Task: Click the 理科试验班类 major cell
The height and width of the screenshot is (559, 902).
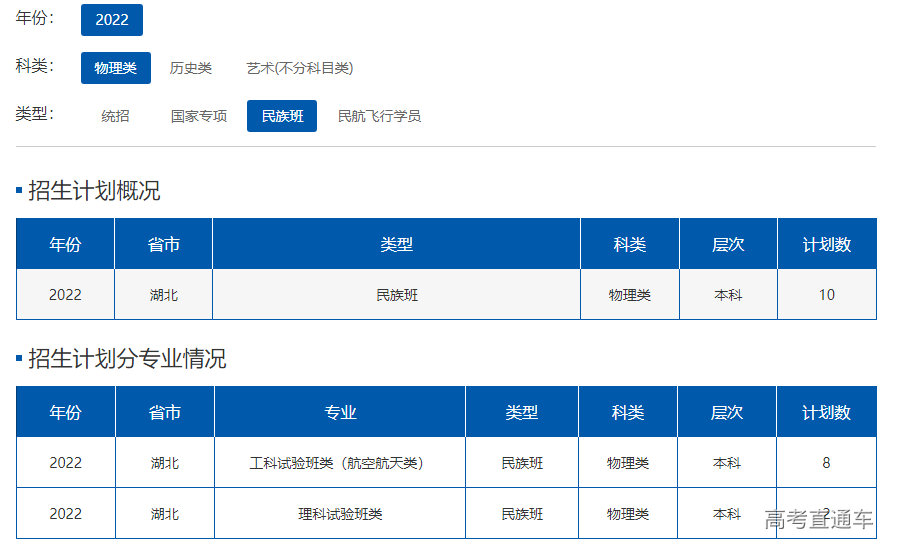Action: pos(340,514)
